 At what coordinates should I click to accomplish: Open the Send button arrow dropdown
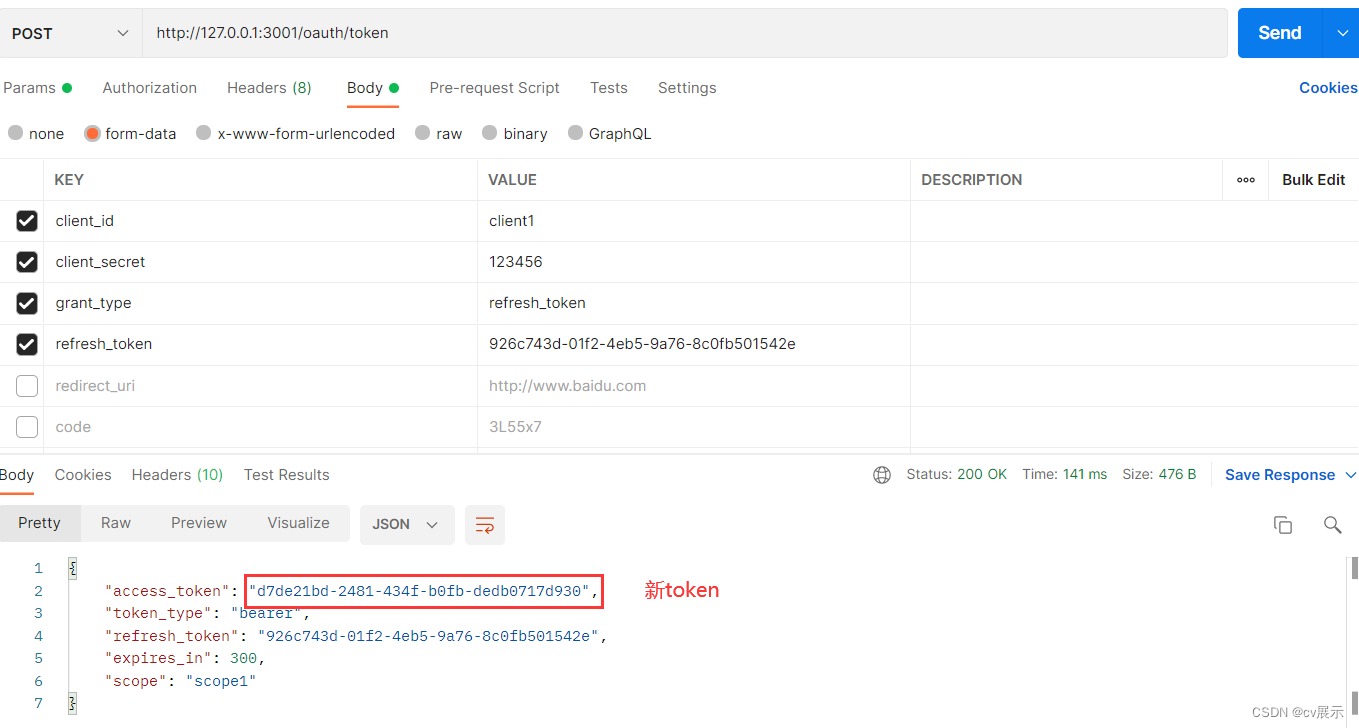(1341, 33)
